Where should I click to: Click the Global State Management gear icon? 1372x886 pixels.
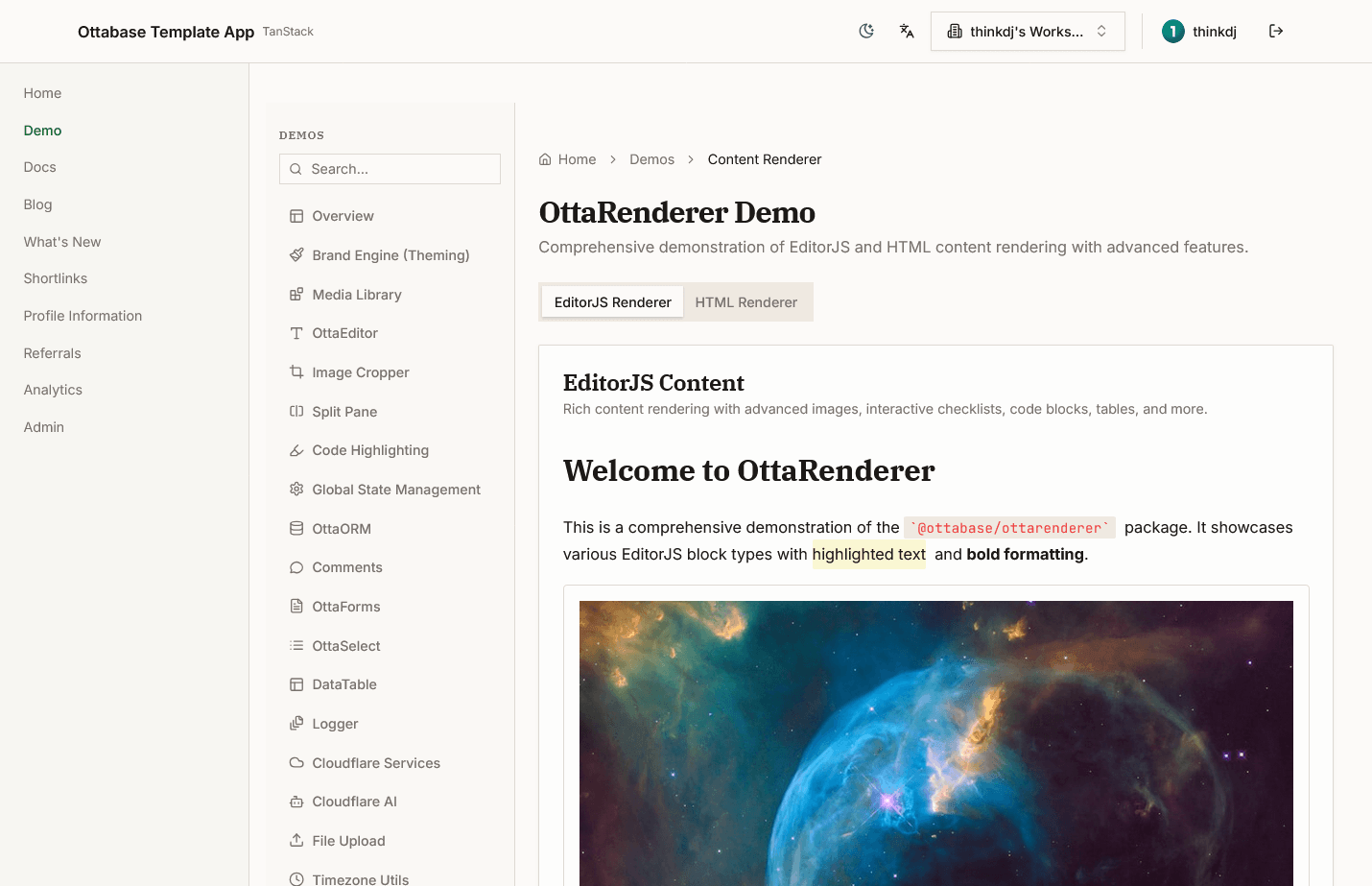point(296,490)
